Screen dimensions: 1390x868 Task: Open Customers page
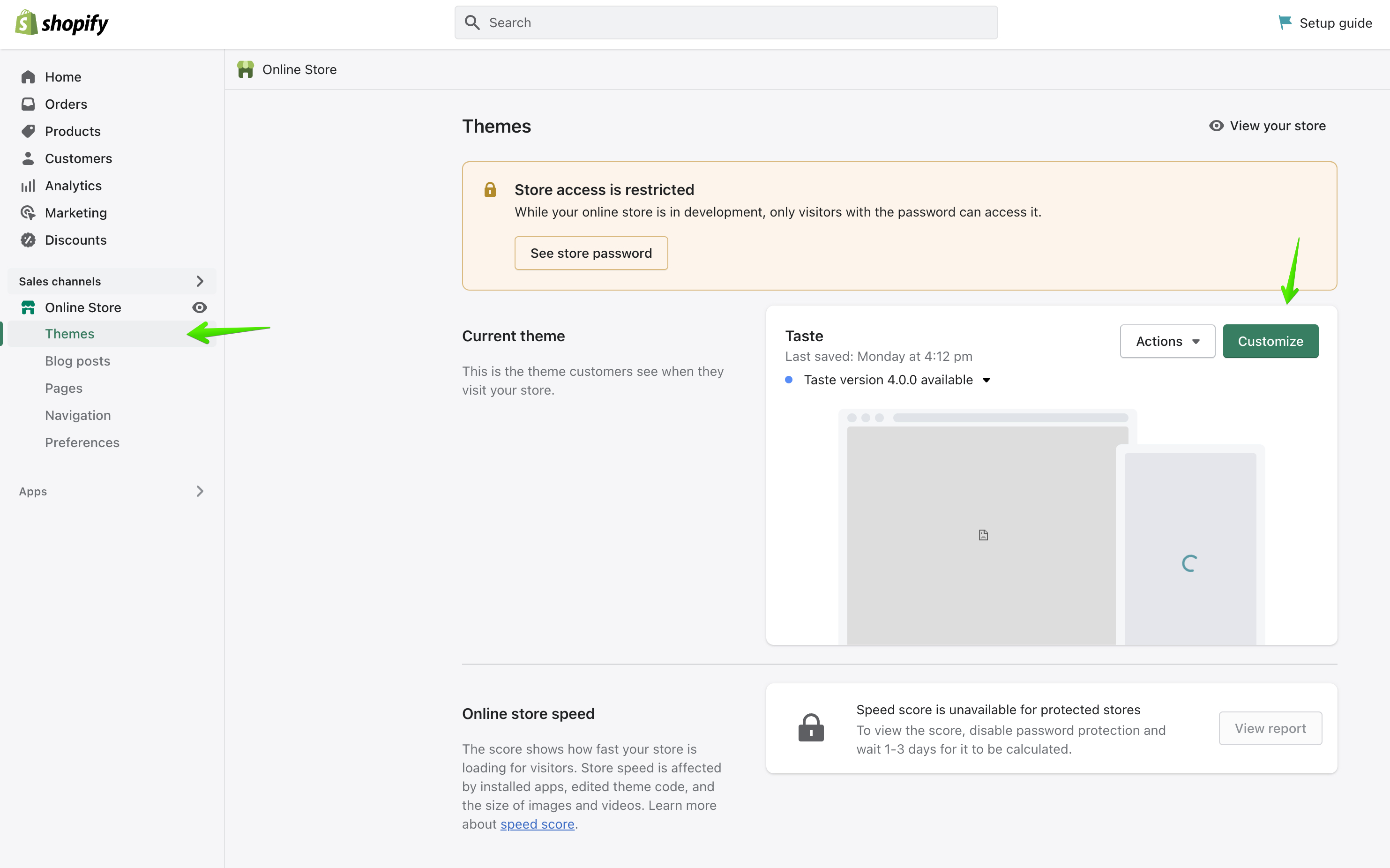pyautogui.click(x=79, y=158)
